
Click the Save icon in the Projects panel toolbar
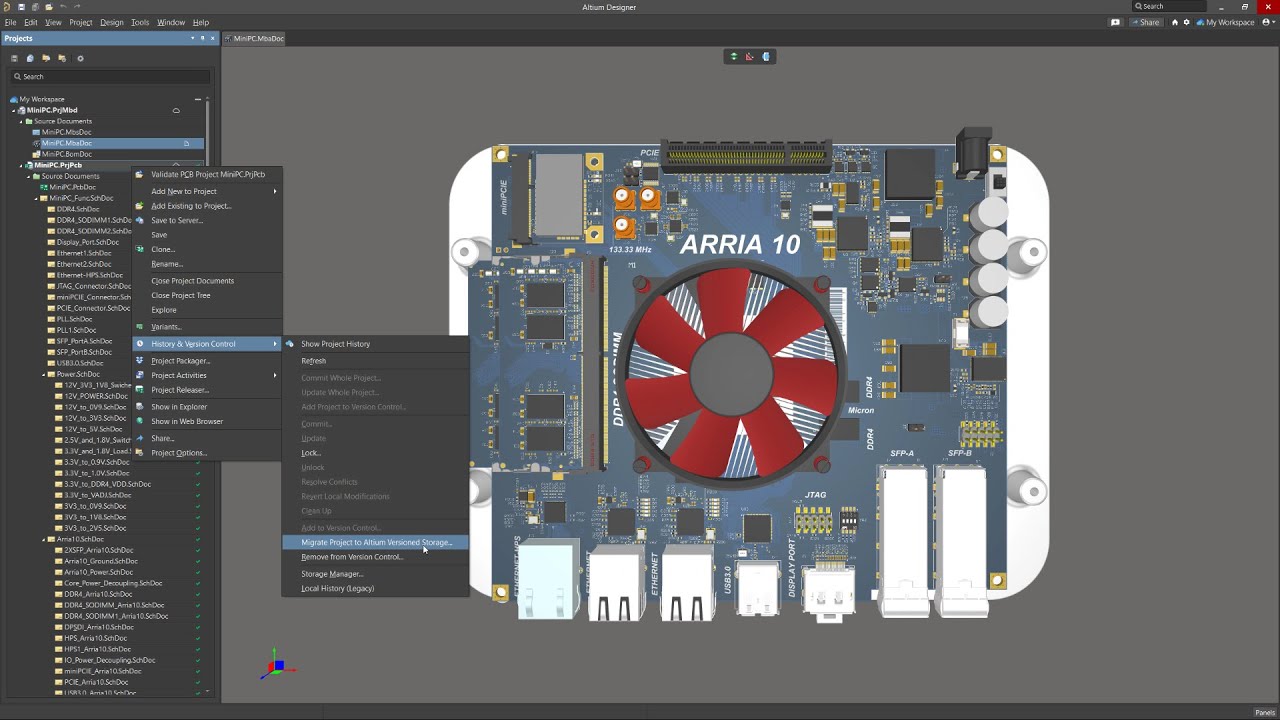click(x=14, y=58)
